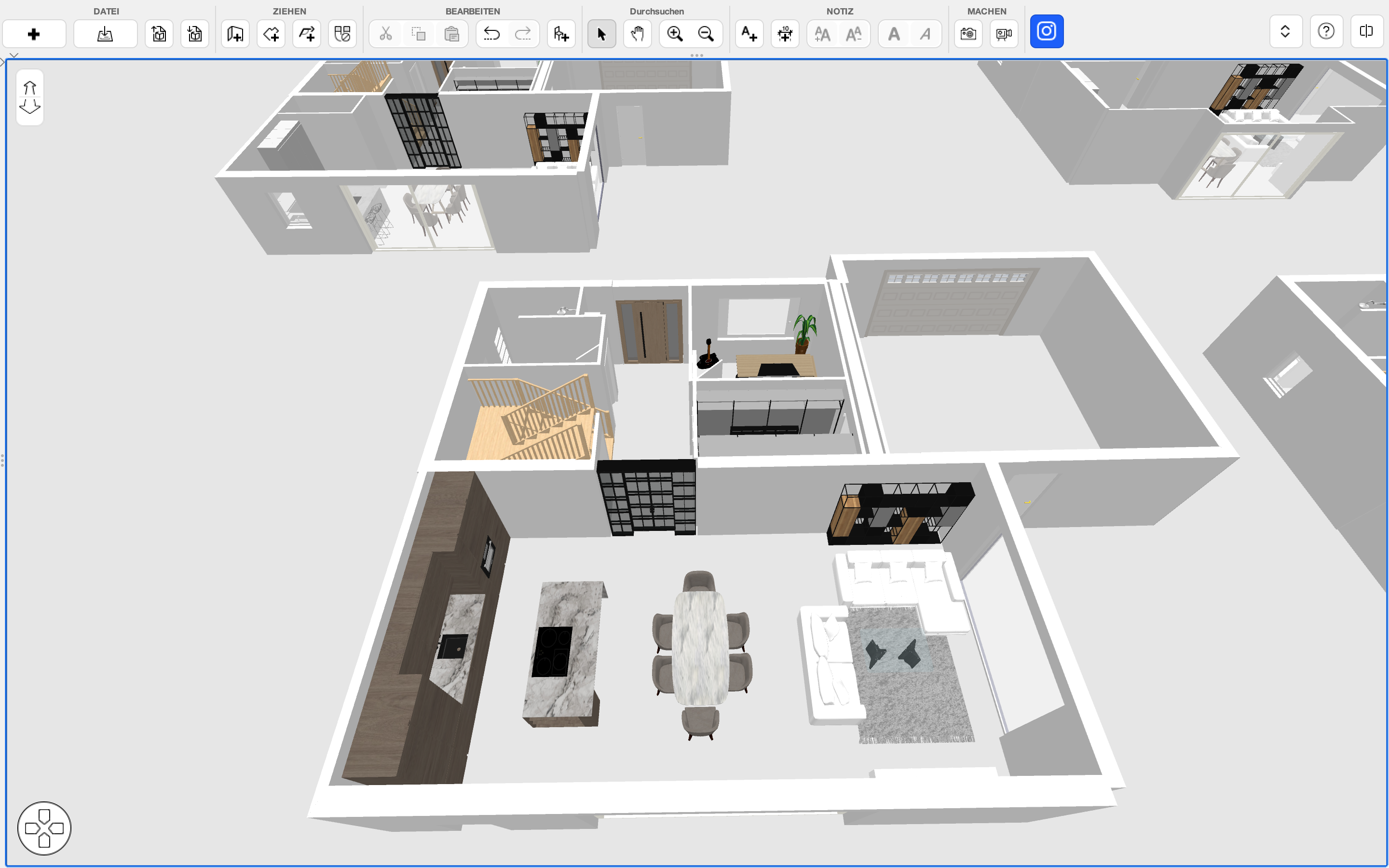Zoom out with the magnifier minus
This screenshot has width=1389, height=868.
point(706,34)
